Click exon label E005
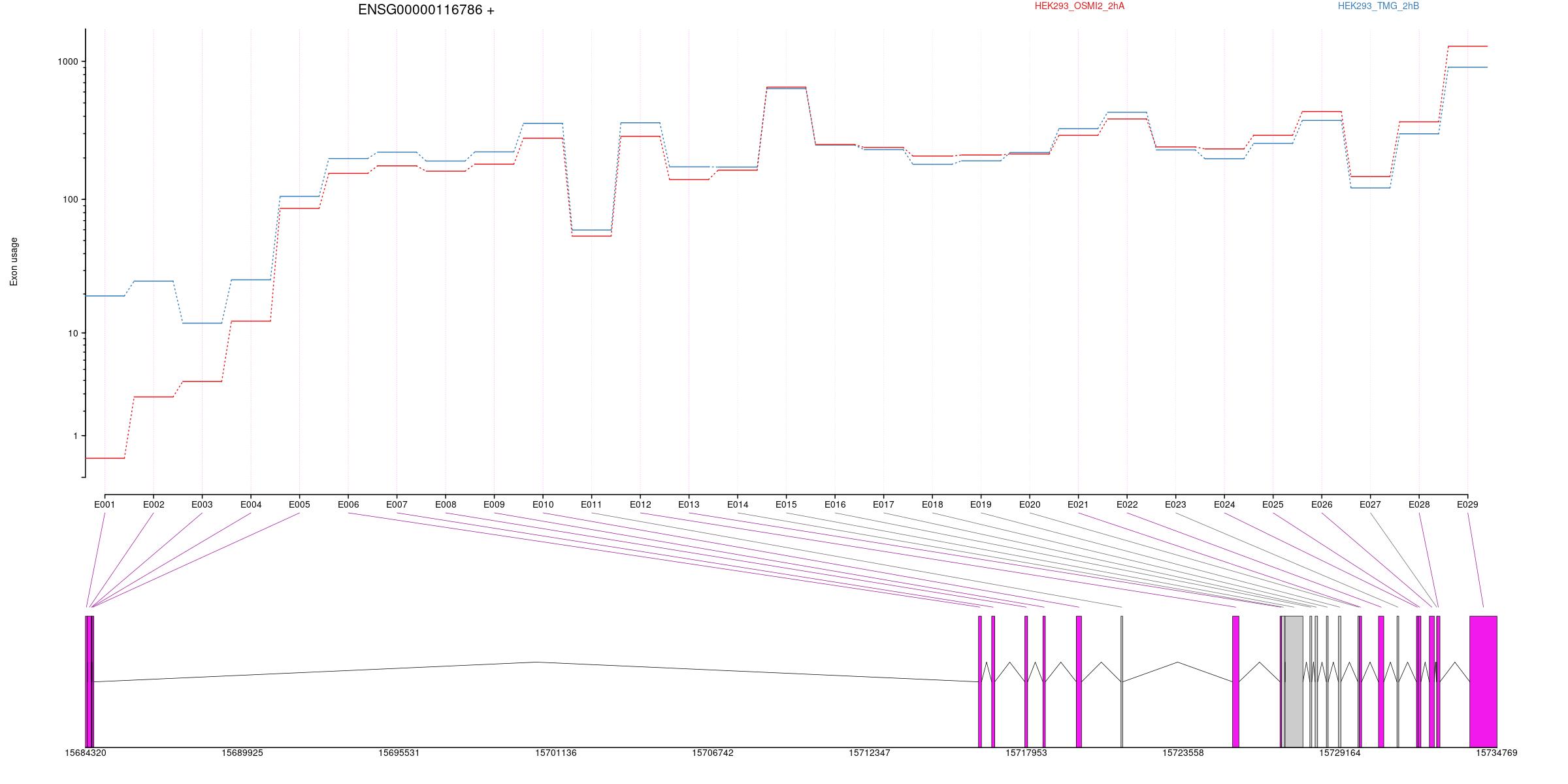Image resolution: width=1568 pixels, height=784 pixels. pos(299,504)
